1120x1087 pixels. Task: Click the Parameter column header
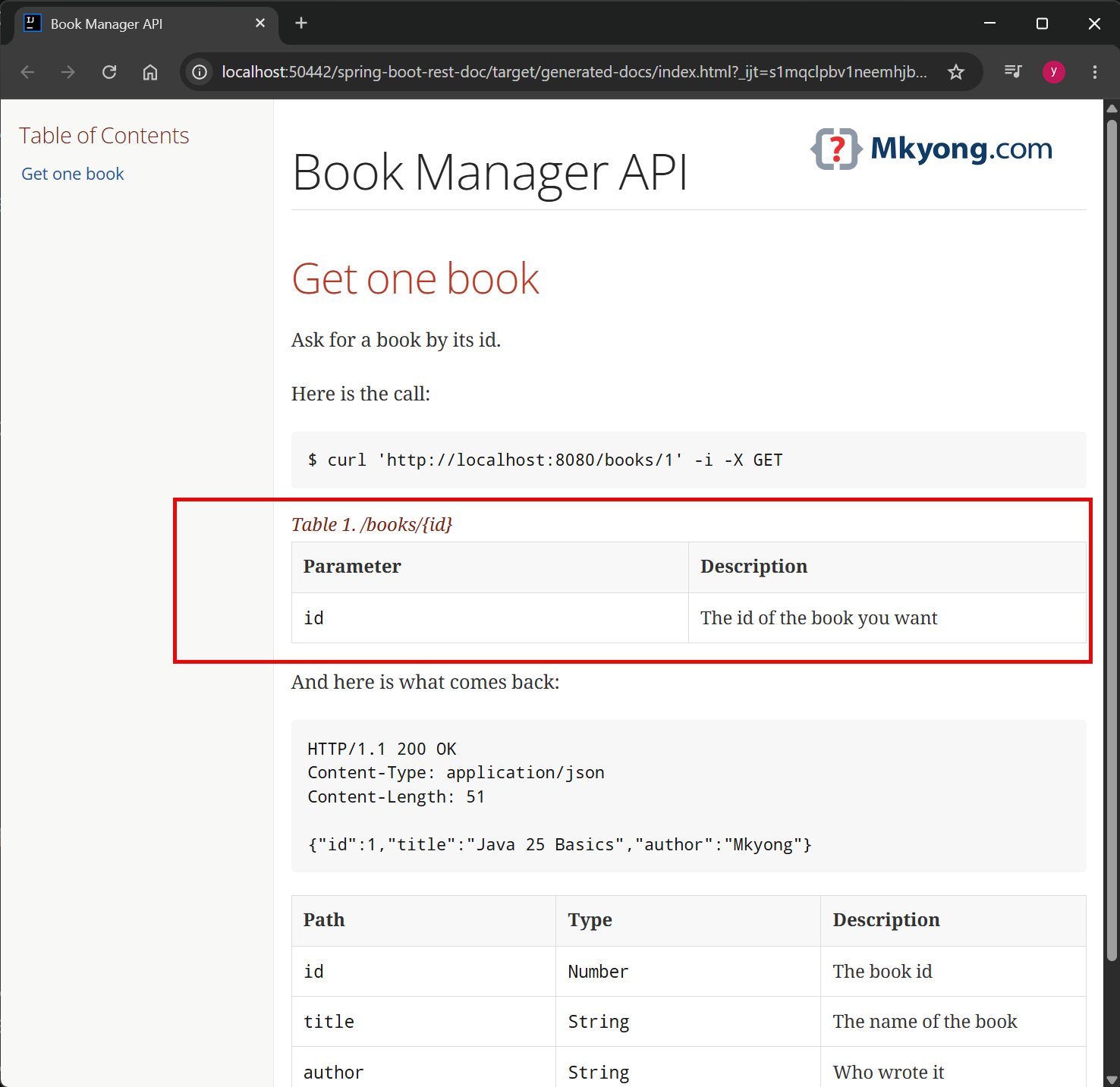(x=490, y=567)
